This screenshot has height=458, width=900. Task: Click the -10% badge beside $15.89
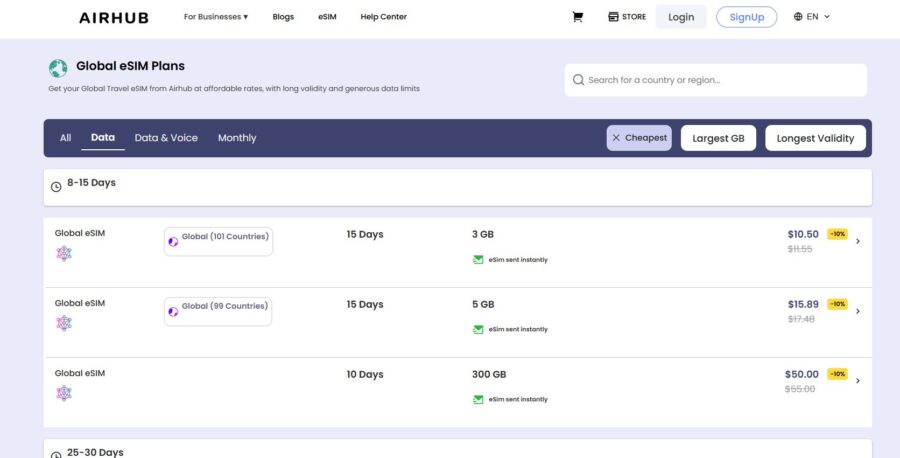(x=837, y=304)
